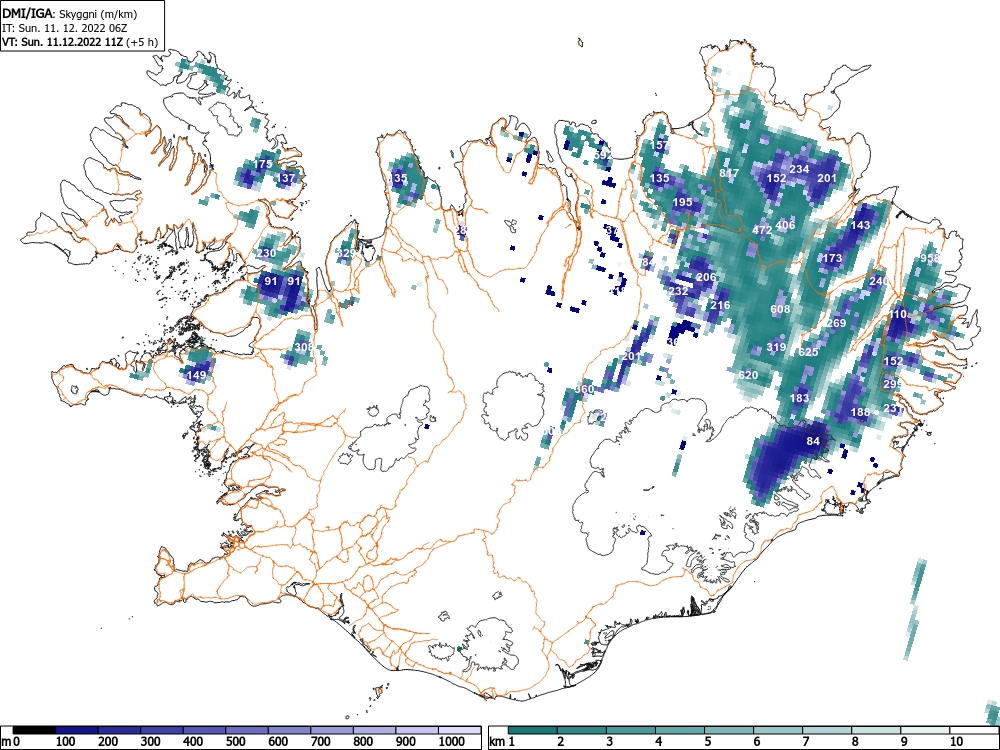Click the visibility value 175
Viewport: 1000px width, 750px height.
click(263, 164)
